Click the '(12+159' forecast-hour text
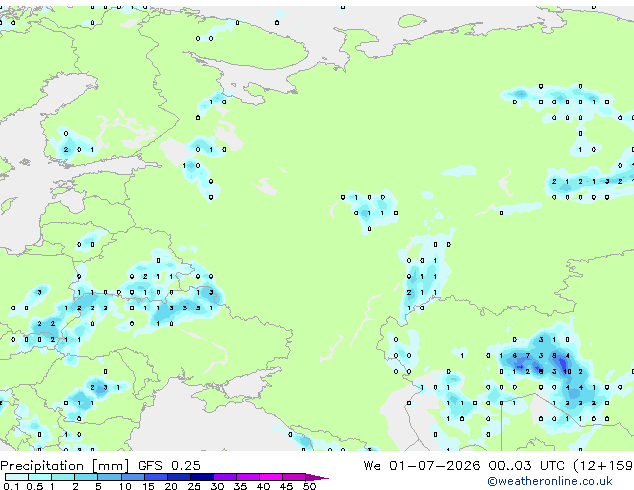 pos(603,466)
